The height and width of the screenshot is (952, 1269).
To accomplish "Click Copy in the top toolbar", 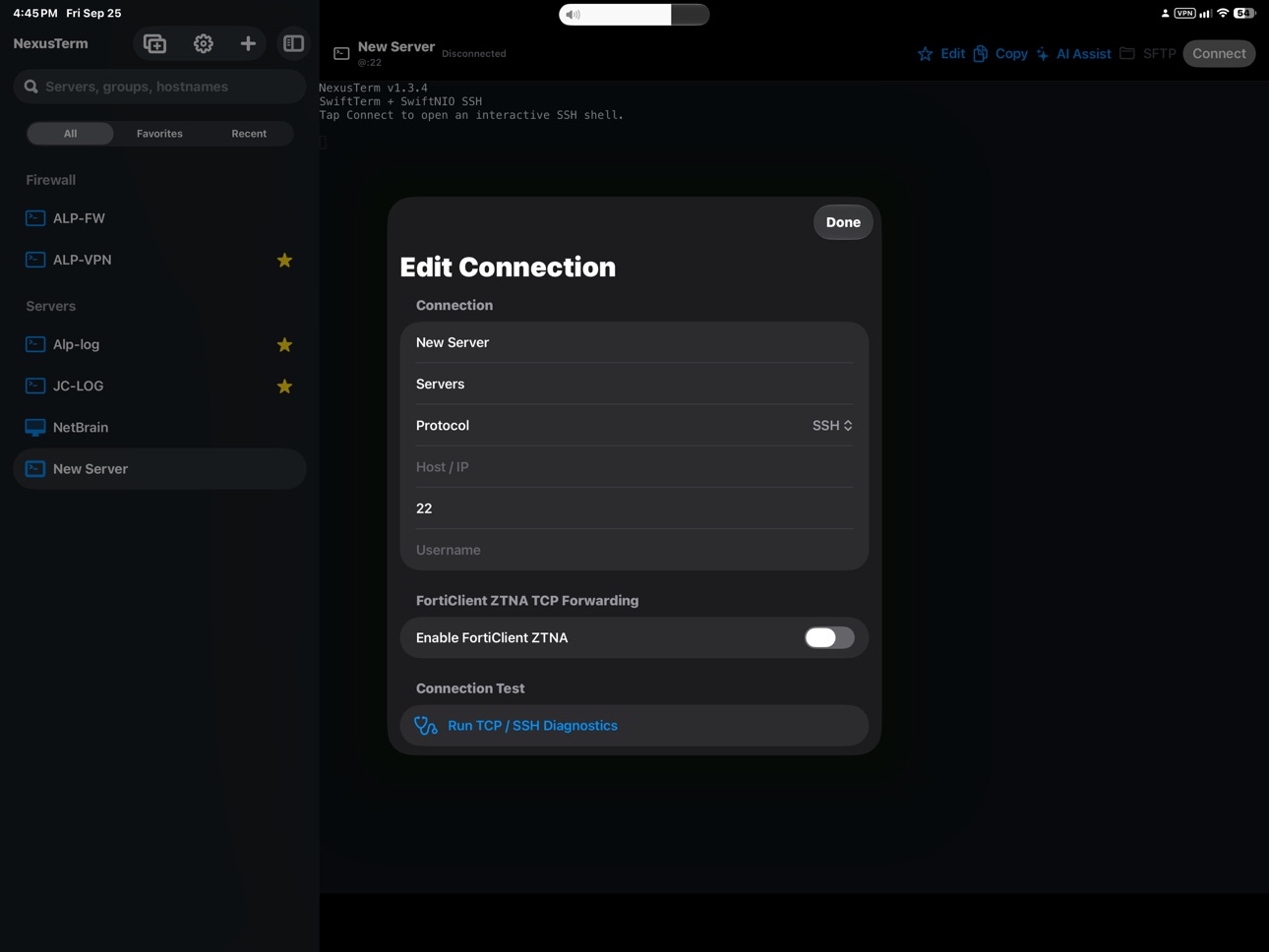I will [1010, 54].
